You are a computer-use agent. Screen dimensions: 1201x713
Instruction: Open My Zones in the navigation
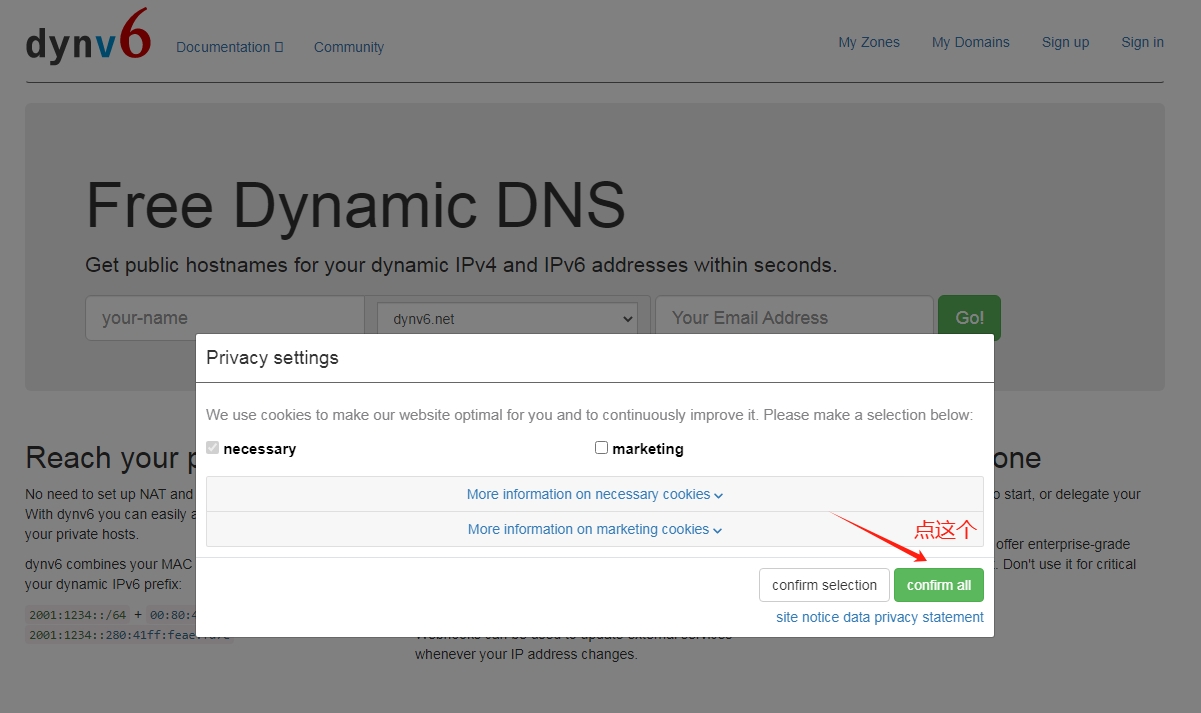(868, 42)
